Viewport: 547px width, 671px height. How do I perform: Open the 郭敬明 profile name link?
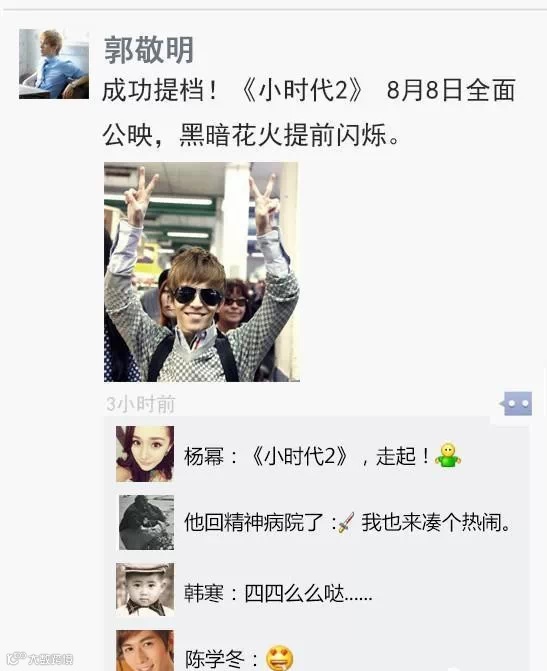coord(149,50)
